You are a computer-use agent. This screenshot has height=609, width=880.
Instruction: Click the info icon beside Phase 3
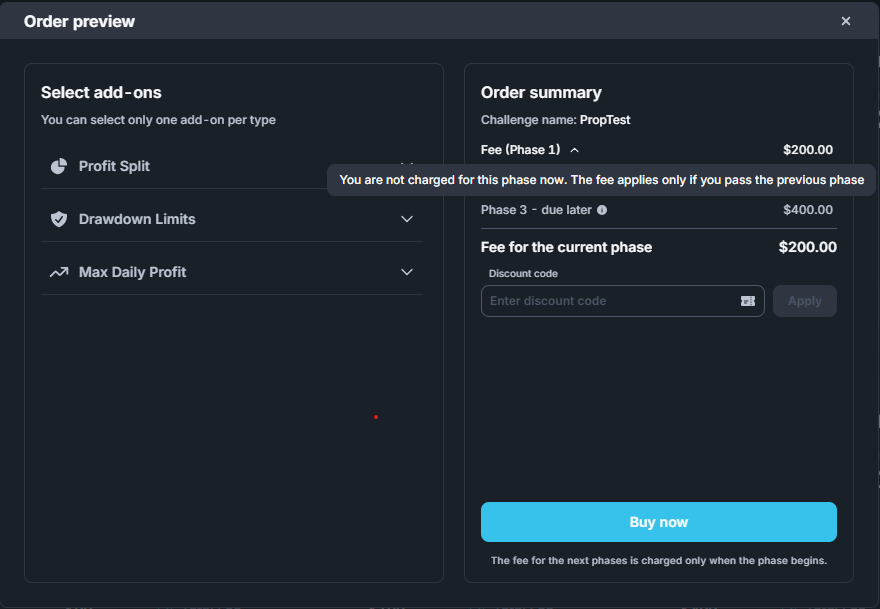click(x=602, y=210)
